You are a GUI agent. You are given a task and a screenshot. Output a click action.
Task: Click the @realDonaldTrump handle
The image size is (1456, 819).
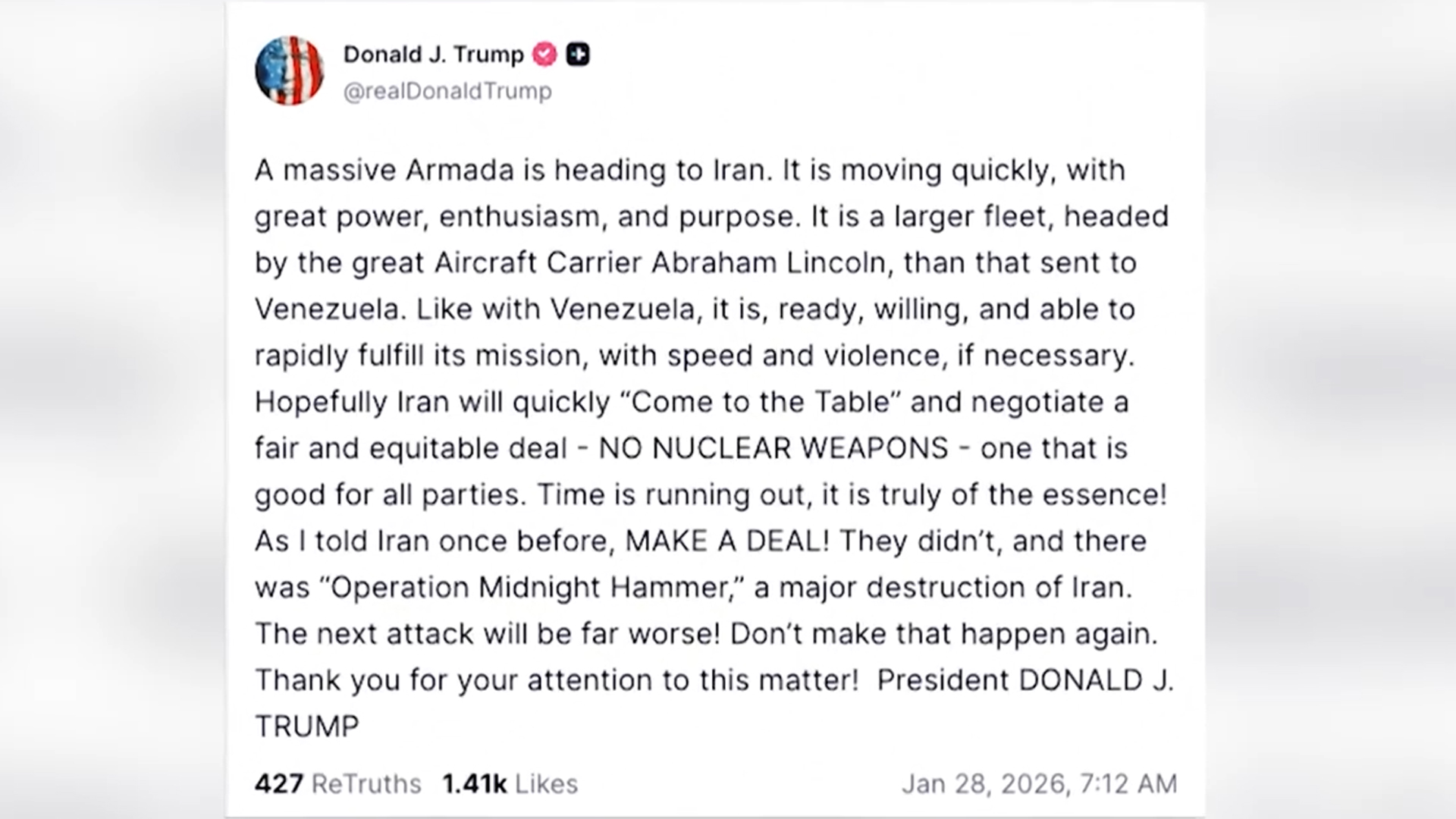[447, 91]
